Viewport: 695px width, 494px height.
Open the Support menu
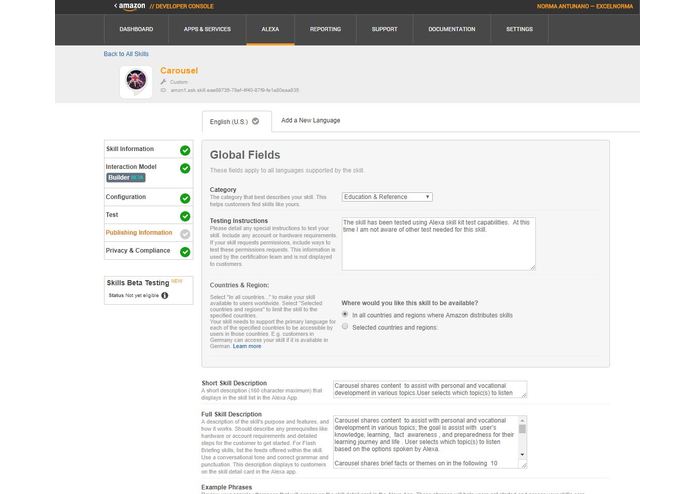click(384, 29)
